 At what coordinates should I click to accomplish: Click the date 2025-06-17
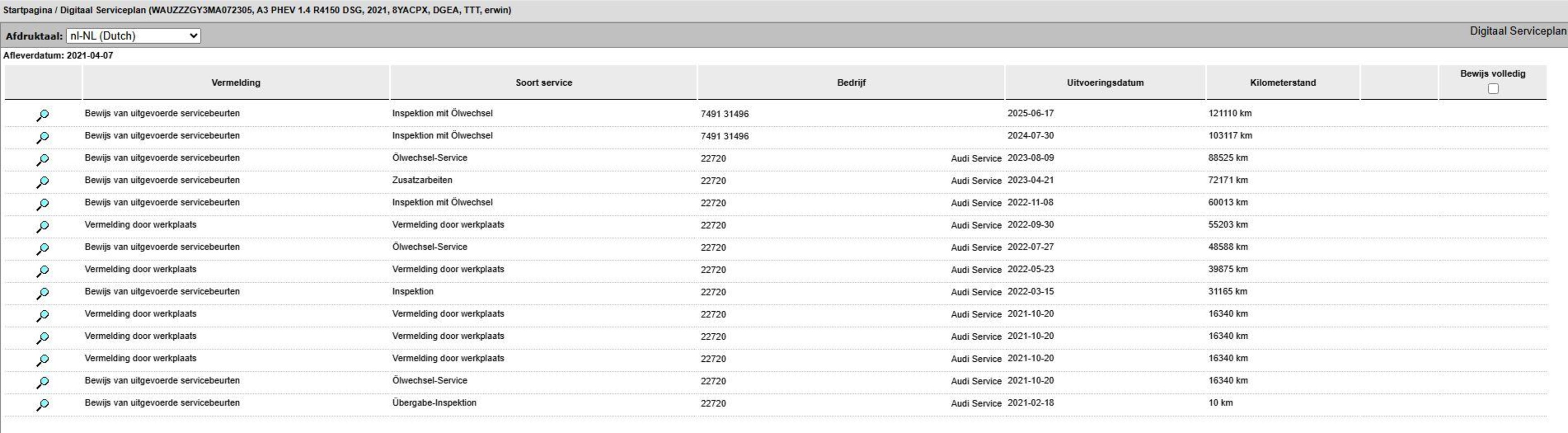[x=1031, y=113]
